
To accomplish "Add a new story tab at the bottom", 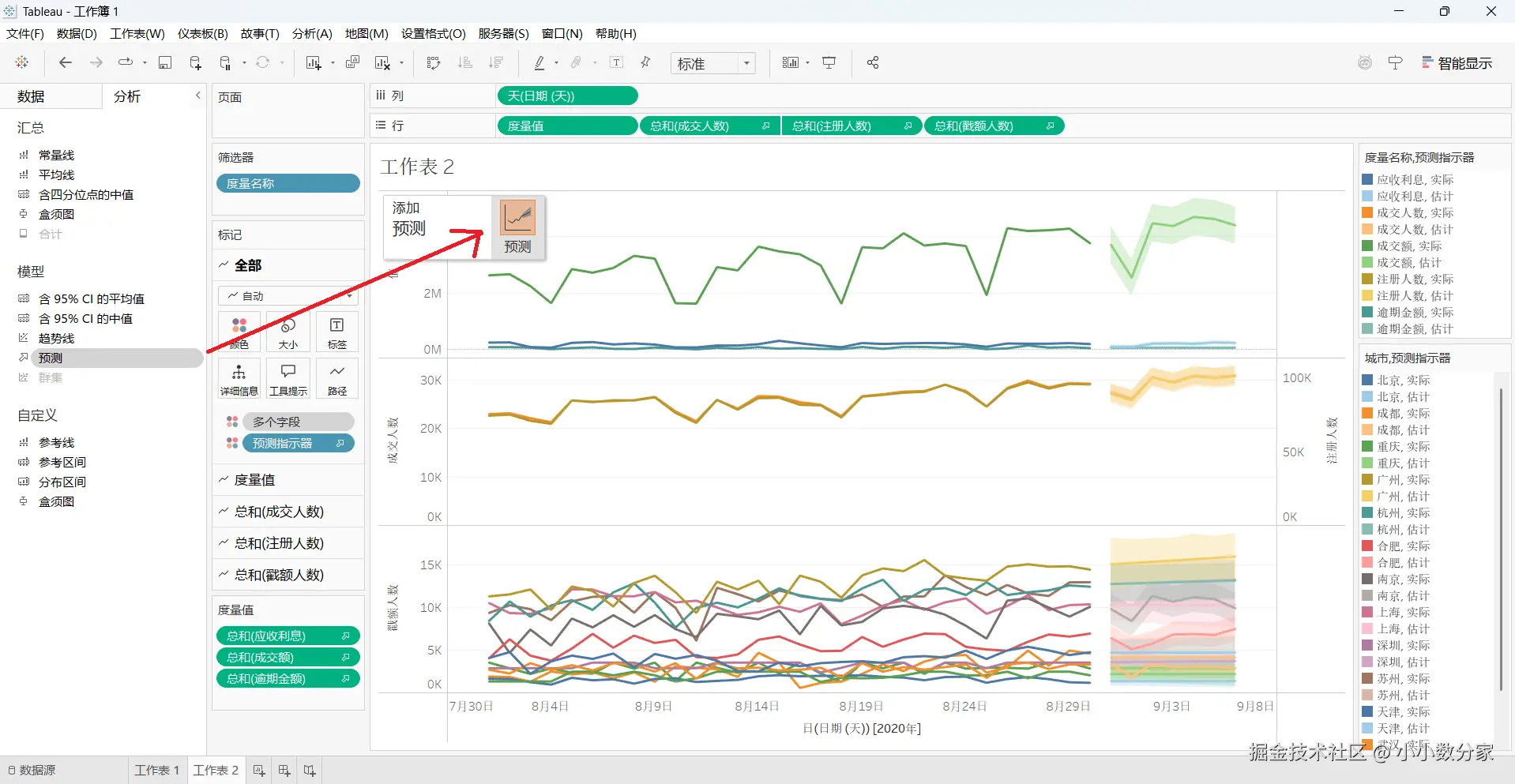I will 310,771.
